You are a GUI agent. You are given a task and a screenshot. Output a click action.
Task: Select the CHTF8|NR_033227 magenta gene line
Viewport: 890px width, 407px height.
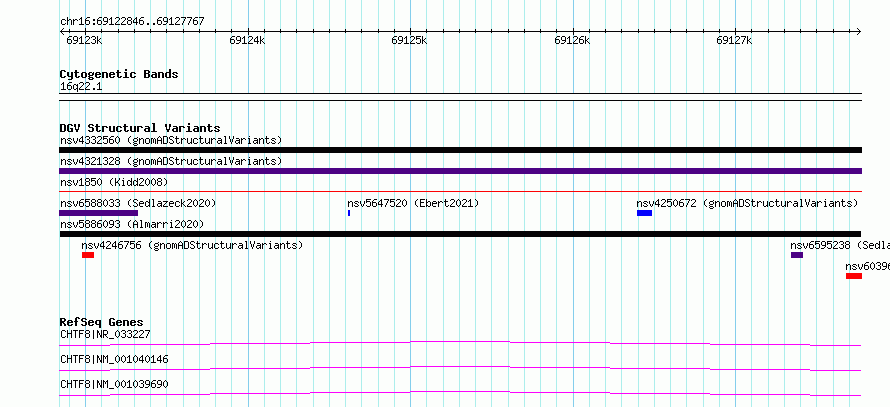(x=460, y=343)
